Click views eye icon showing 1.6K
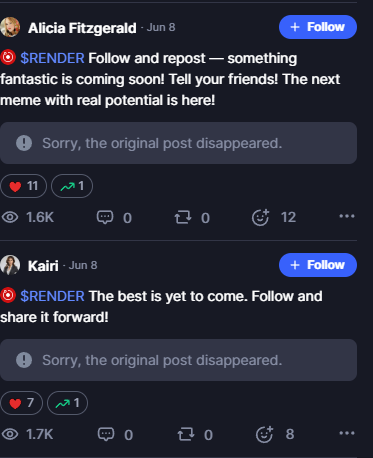This screenshot has height=458, width=373. coord(10,217)
